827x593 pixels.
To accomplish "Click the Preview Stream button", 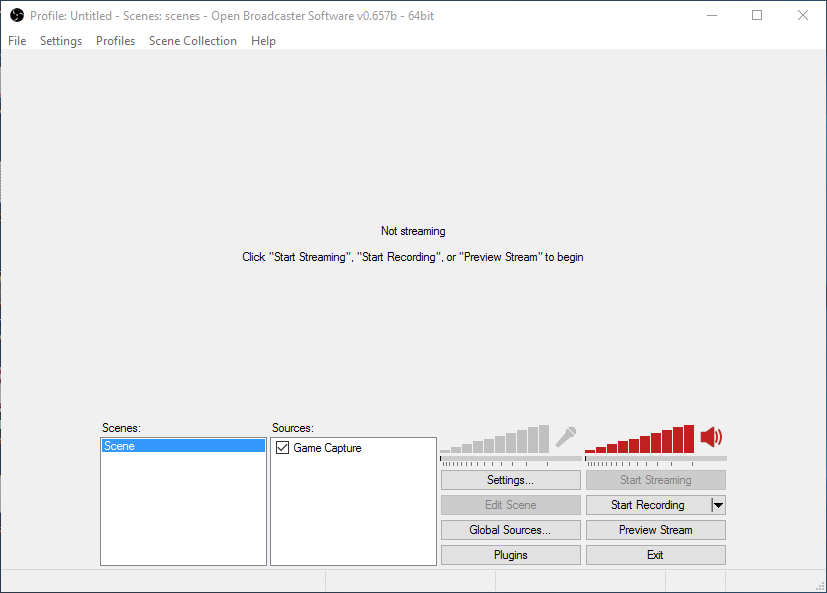I will 655,530.
